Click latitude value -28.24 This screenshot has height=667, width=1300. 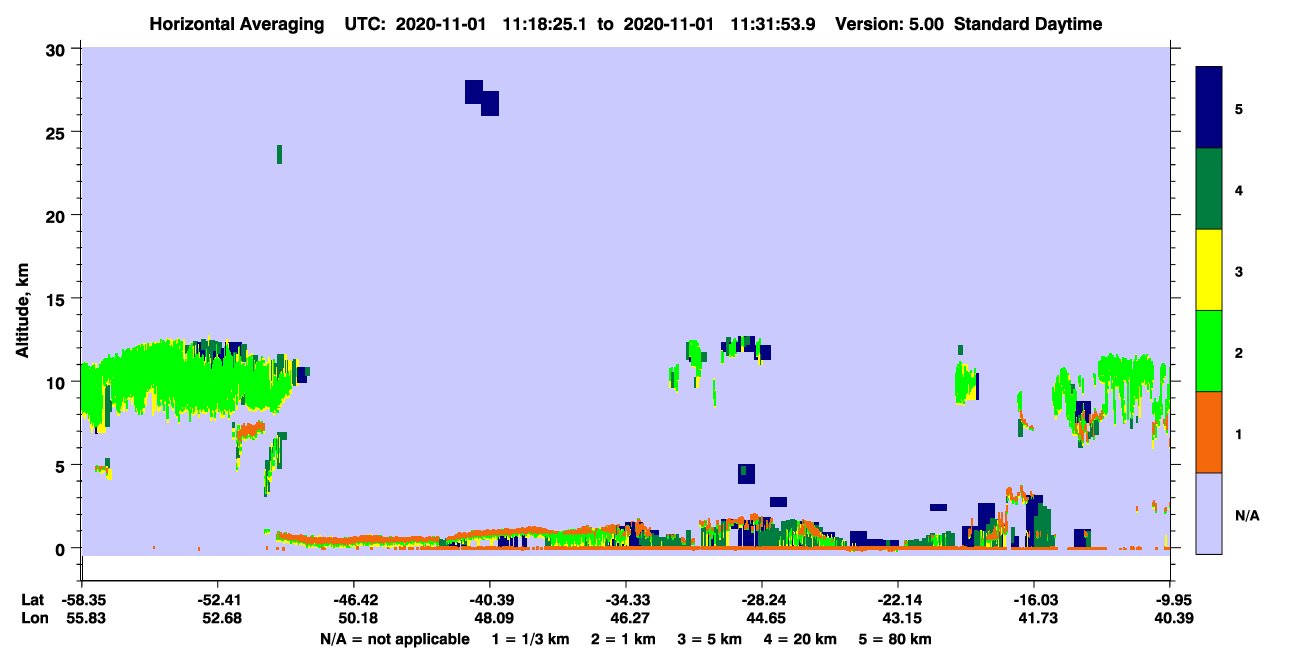pos(761,600)
